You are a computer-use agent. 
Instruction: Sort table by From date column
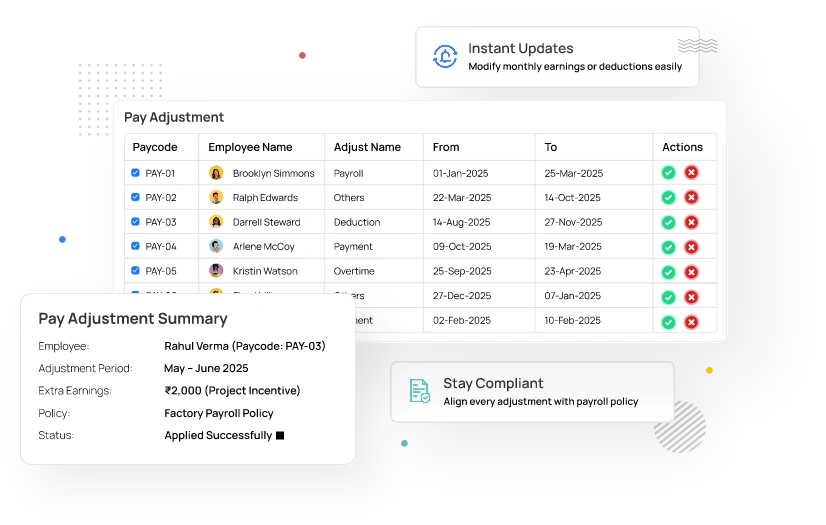tap(446, 147)
